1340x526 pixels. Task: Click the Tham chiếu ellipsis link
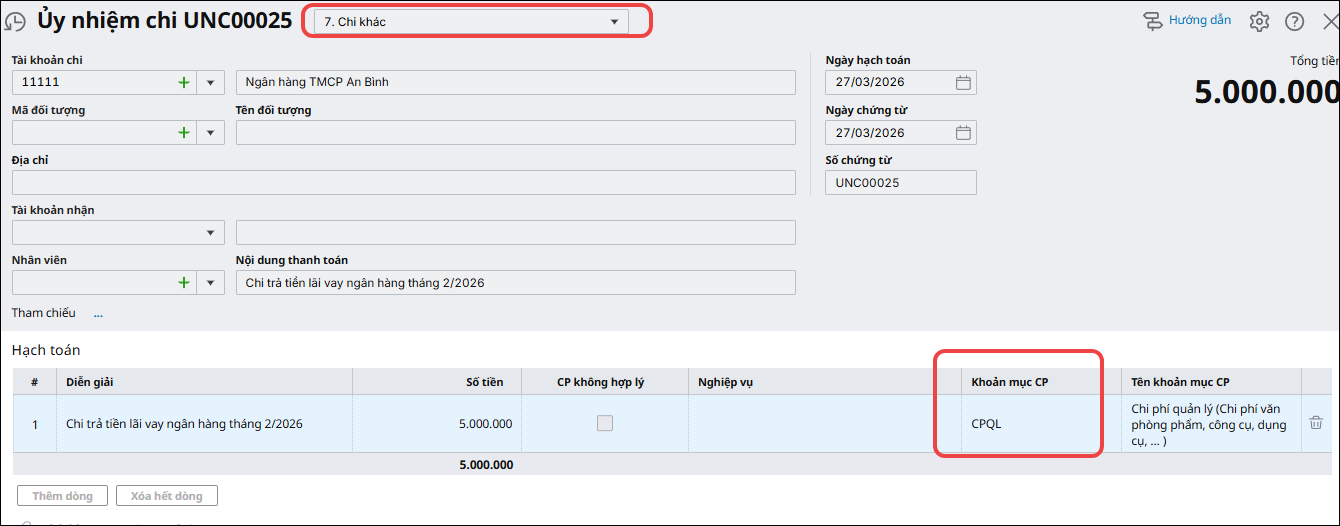(98, 313)
